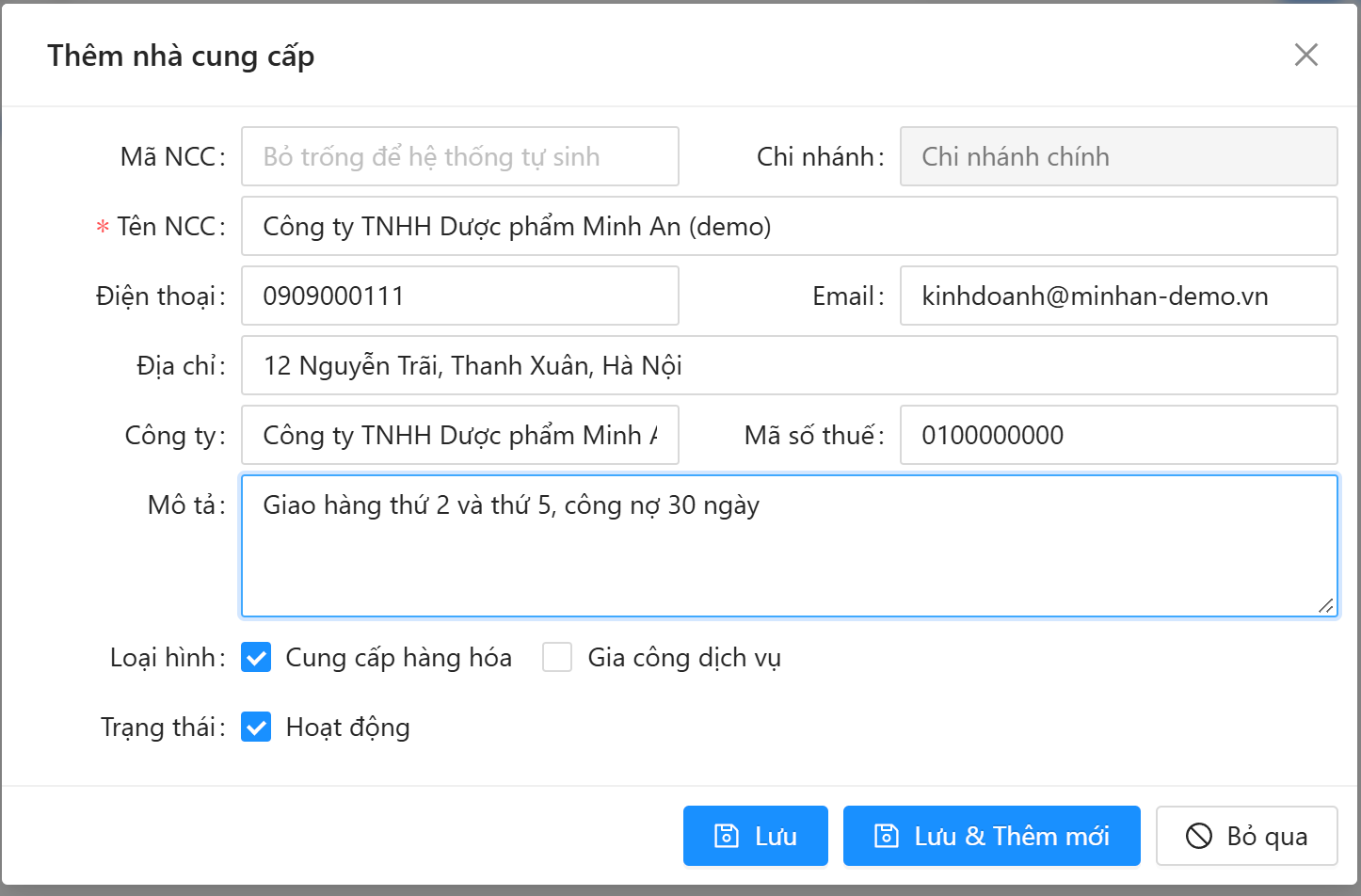
Task: Check the Gia công dịch vụ checkbox
Action: point(557,657)
